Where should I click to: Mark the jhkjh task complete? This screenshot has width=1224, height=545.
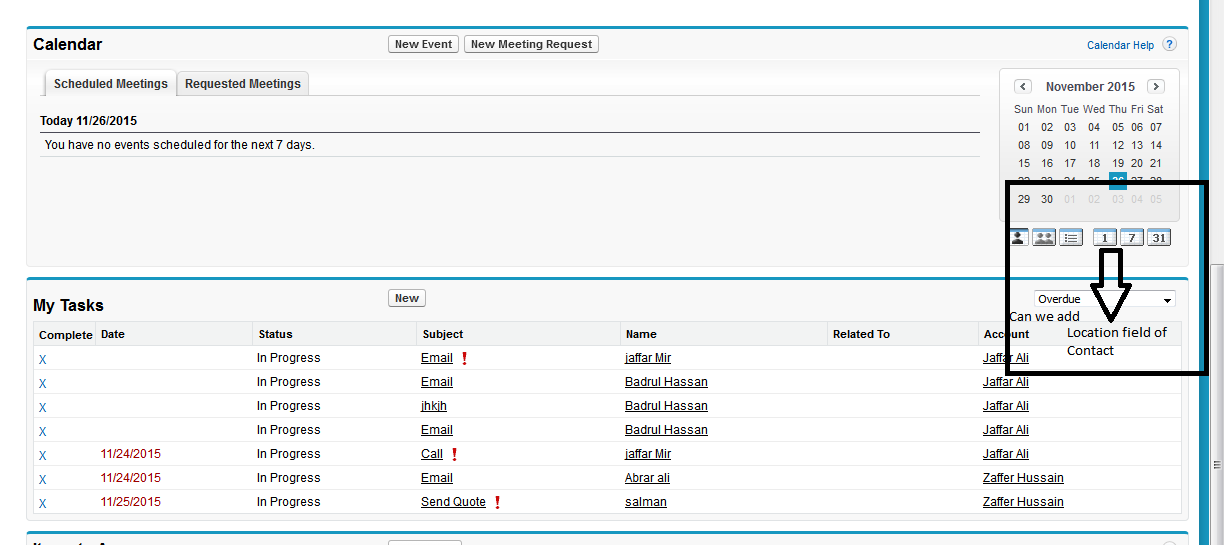pyautogui.click(x=42, y=407)
